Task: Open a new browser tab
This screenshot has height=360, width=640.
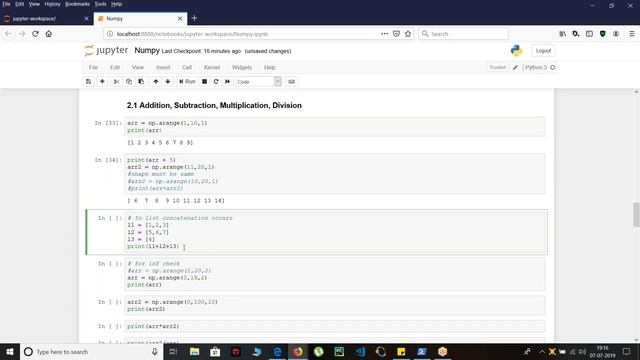Action: pos(194,18)
